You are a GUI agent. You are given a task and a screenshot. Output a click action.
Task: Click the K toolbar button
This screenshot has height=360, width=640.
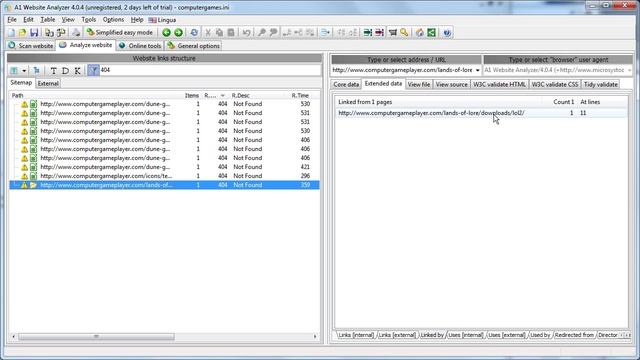tap(77, 71)
